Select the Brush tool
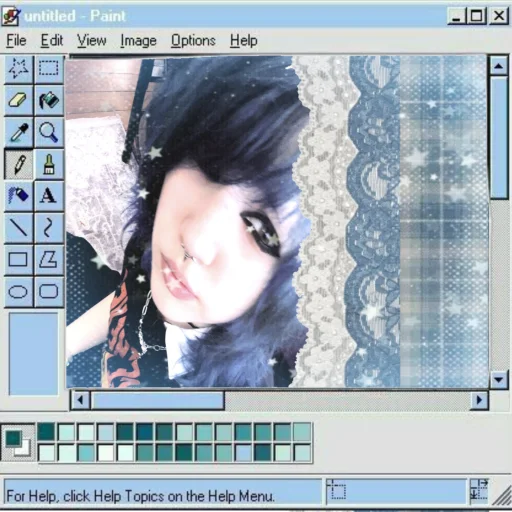512x512 pixels. coord(49,164)
